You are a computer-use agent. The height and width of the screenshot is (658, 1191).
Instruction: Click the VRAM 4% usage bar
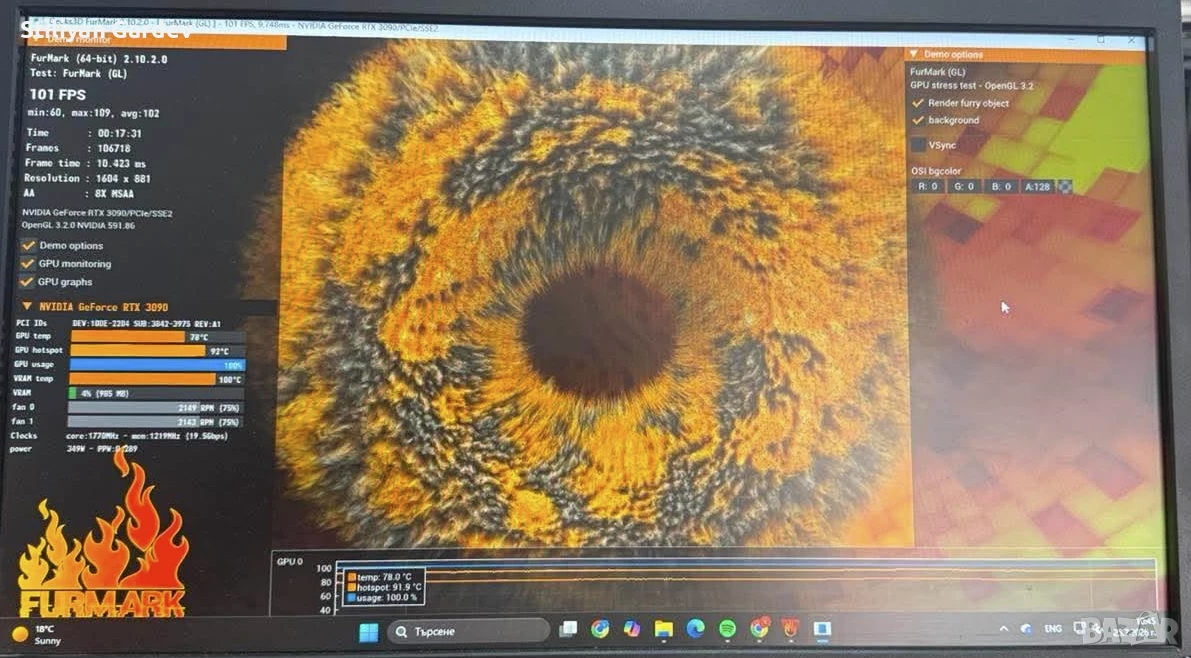(156, 394)
